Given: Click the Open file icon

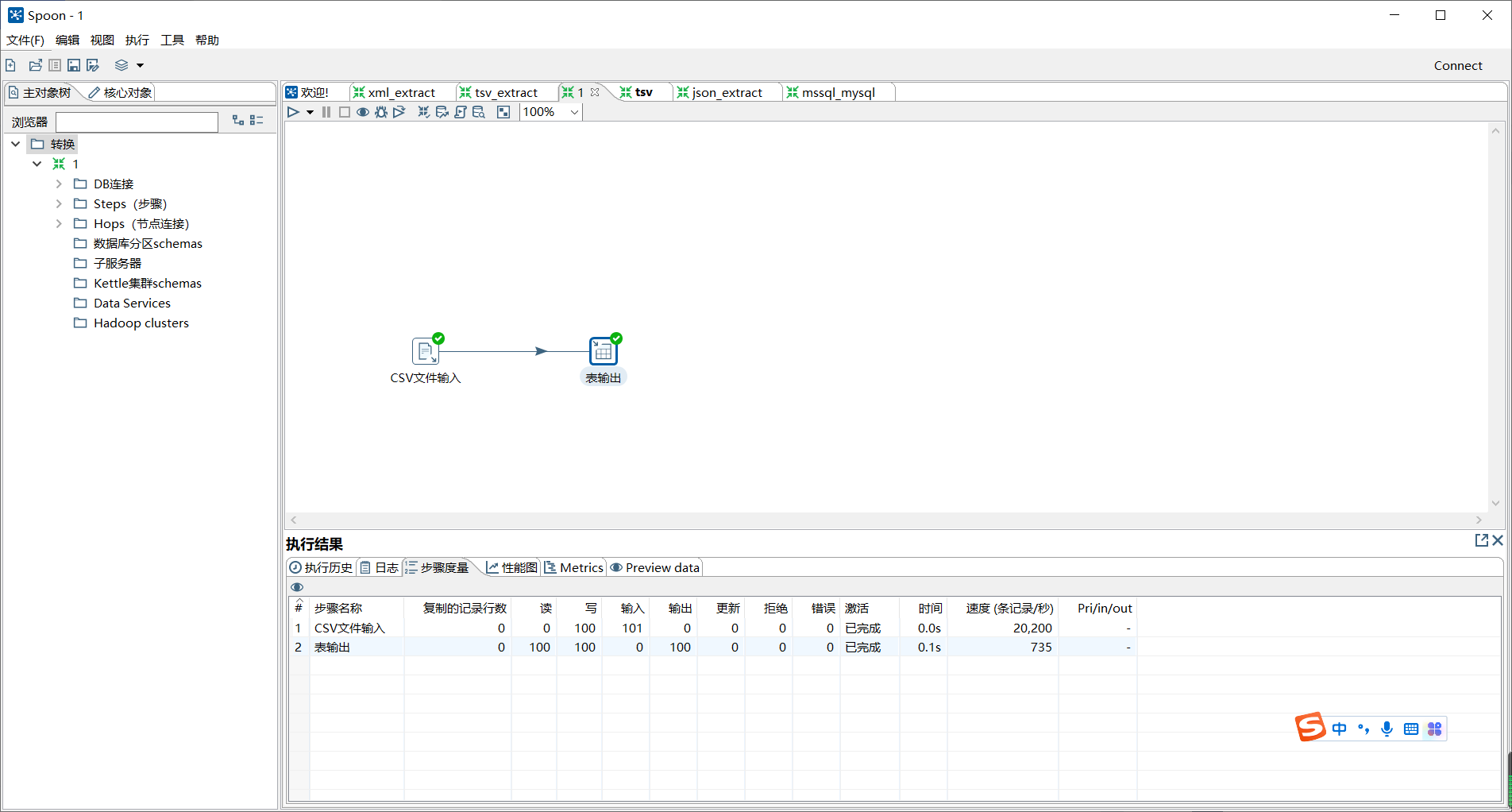Looking at the screenshot, I should coord(35,65).
